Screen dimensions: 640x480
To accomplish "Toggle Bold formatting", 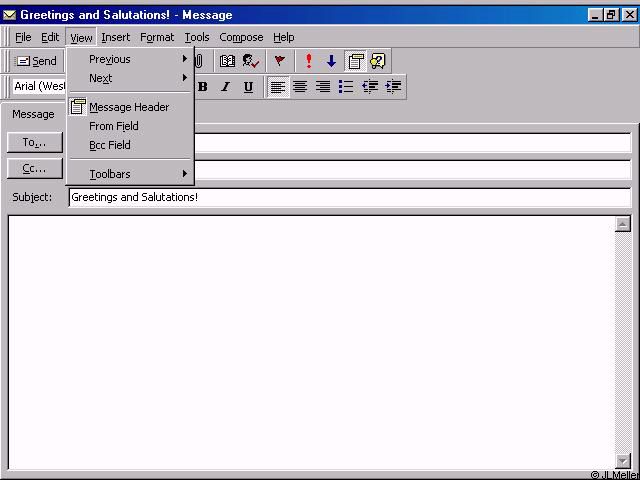I will 202,87.
